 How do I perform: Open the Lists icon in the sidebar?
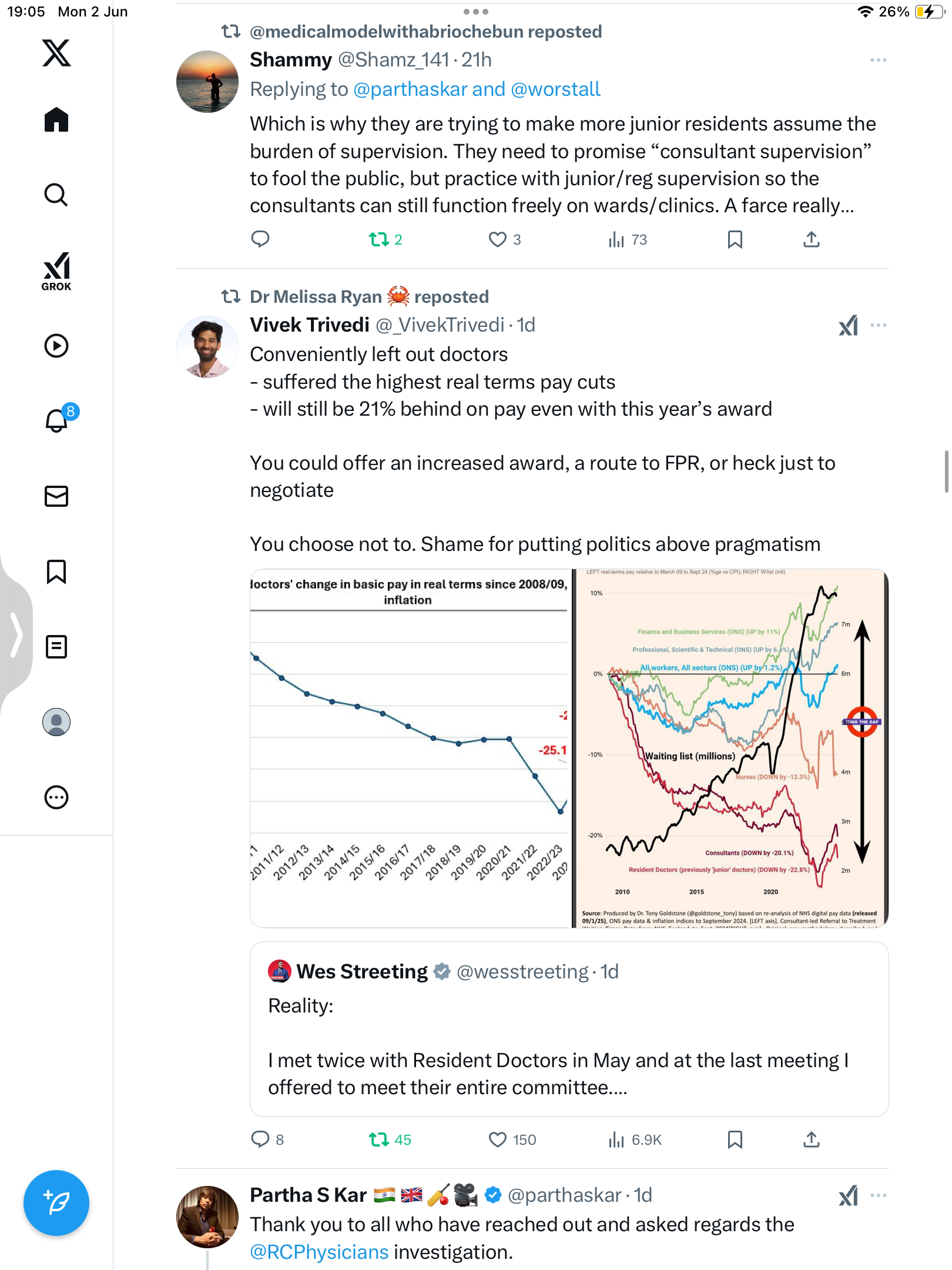click(56, 647)
